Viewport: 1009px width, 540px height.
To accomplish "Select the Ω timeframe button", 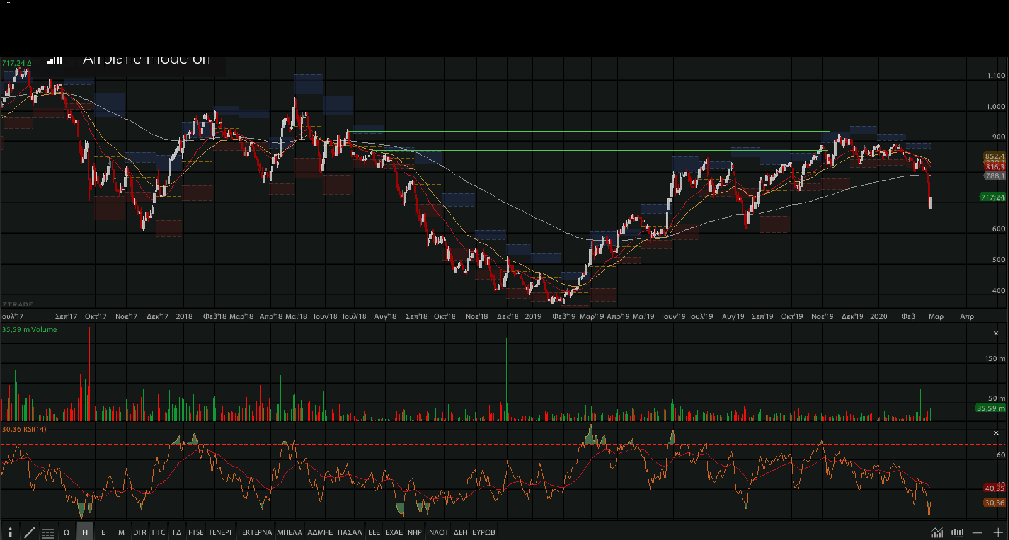I will click(67, 532).
